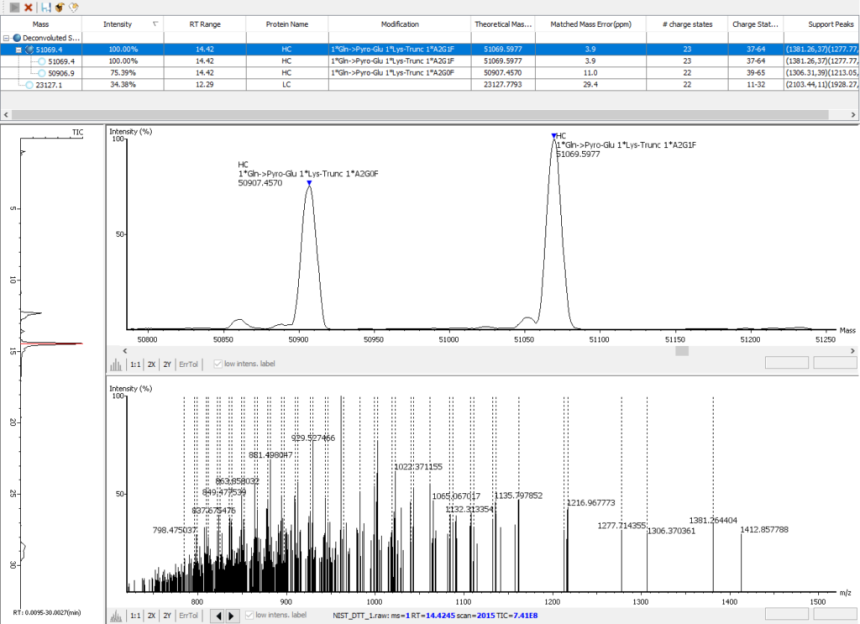The height and width of the screenshot is (624, 860).
Task: Toggle low intens. label for the raw spectrum
Action: click(250, 614)
